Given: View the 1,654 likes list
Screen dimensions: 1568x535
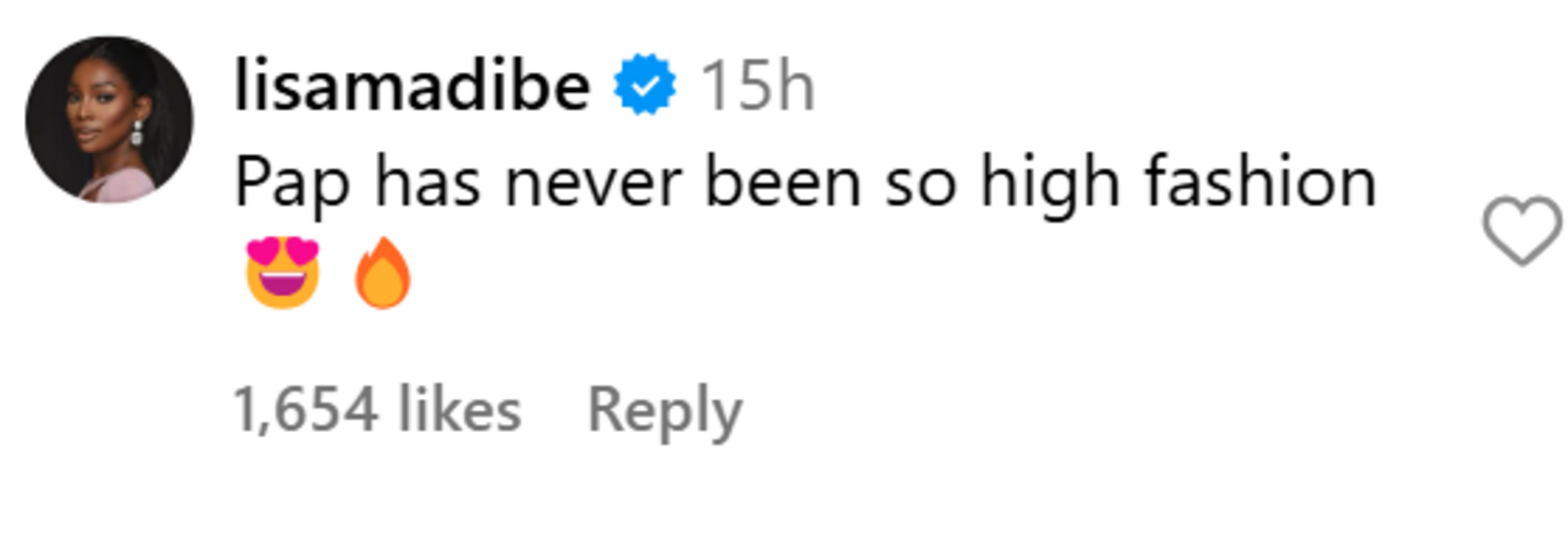Looking at the screenshot, I should point(377,410).
